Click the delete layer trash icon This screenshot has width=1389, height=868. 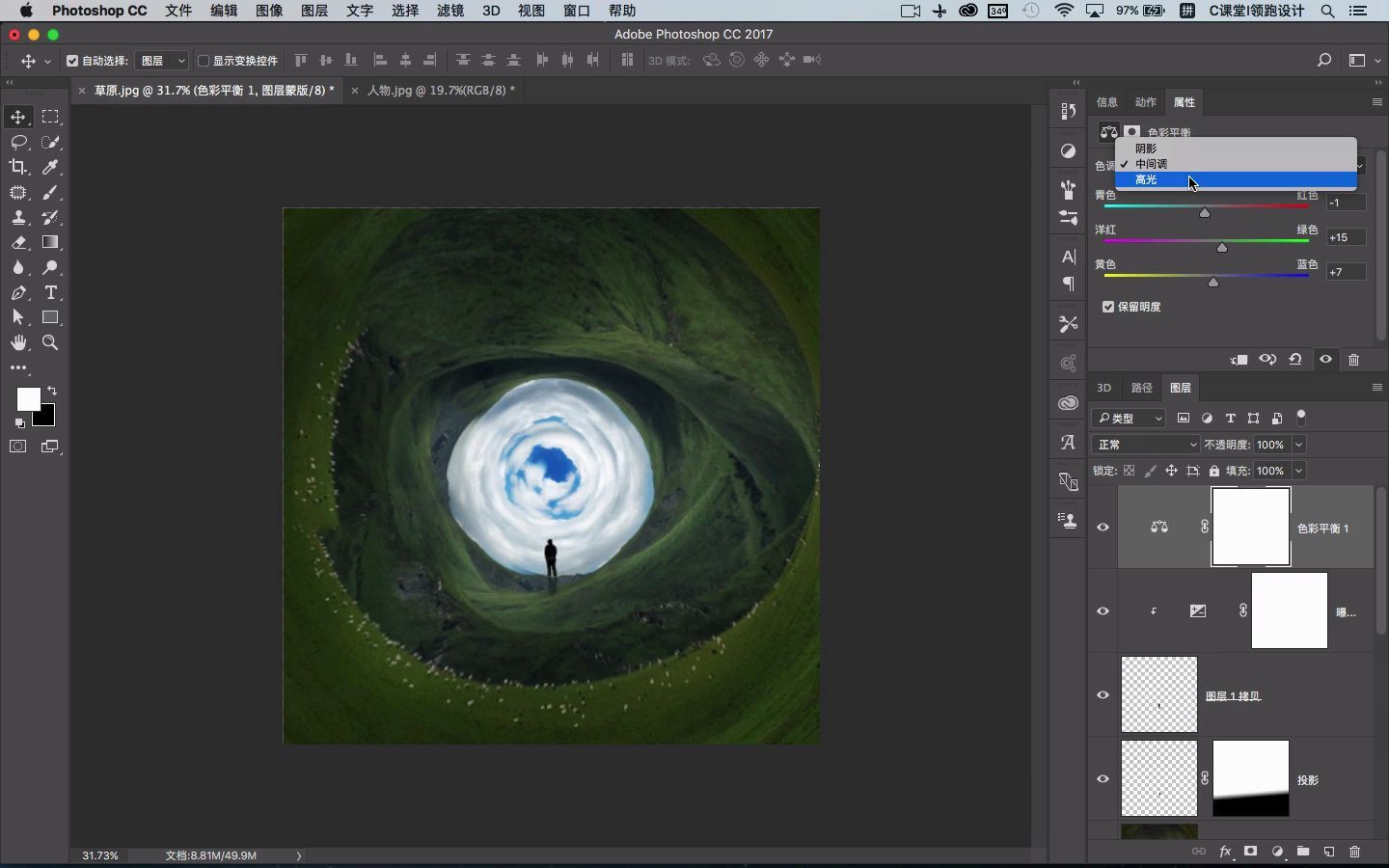[x=1354, y=852]
